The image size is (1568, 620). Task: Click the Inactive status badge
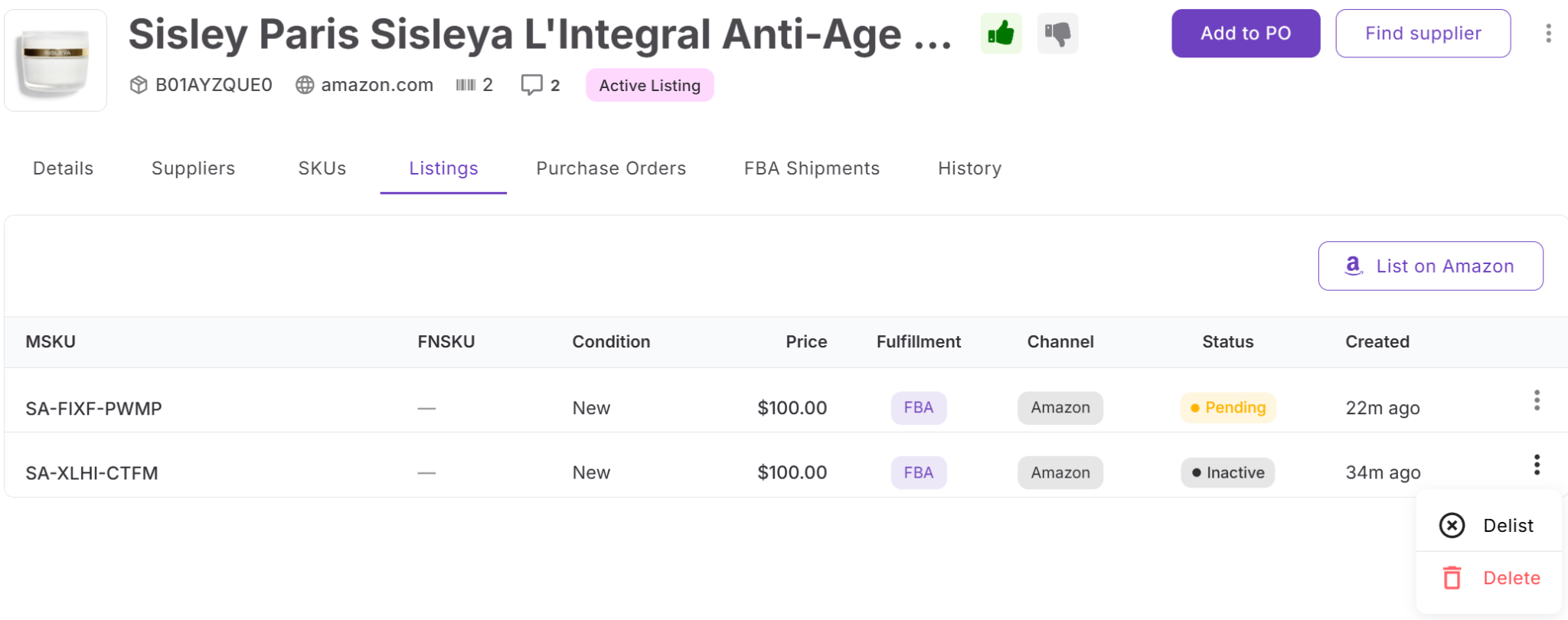[x=1228, y=472]
